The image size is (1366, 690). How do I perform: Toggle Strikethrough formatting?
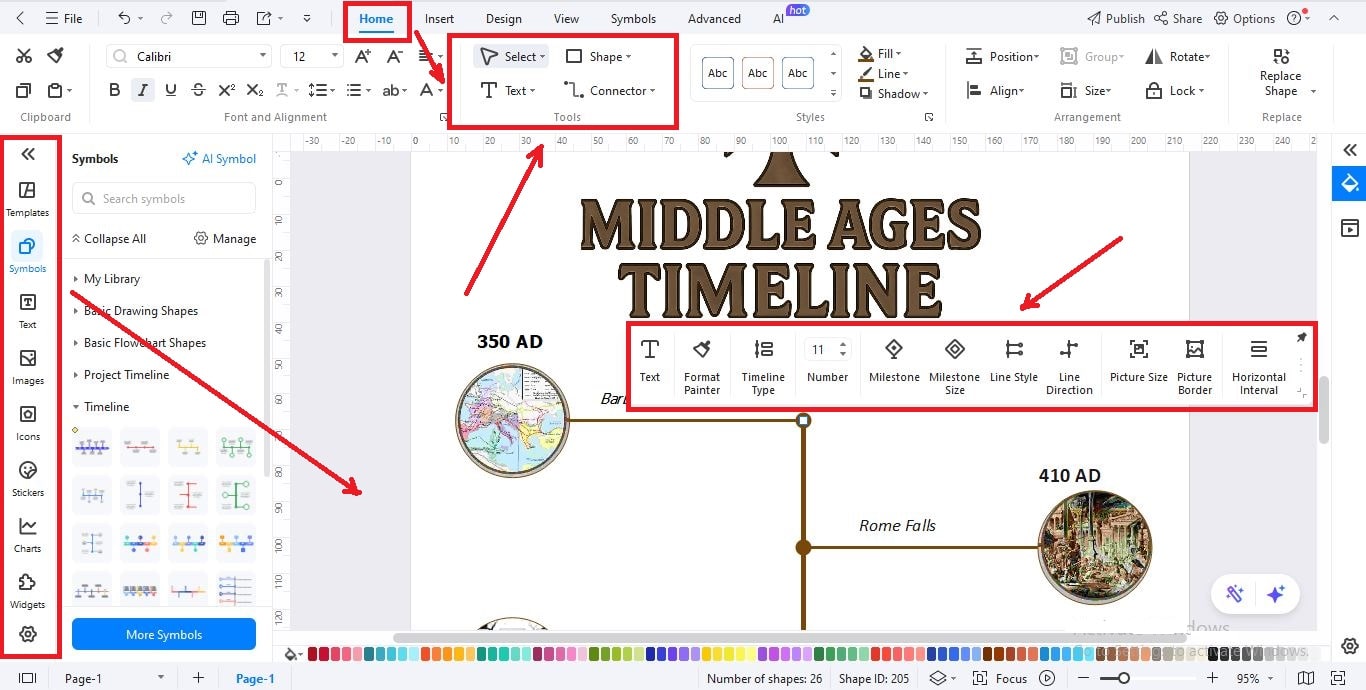point(198,90)
